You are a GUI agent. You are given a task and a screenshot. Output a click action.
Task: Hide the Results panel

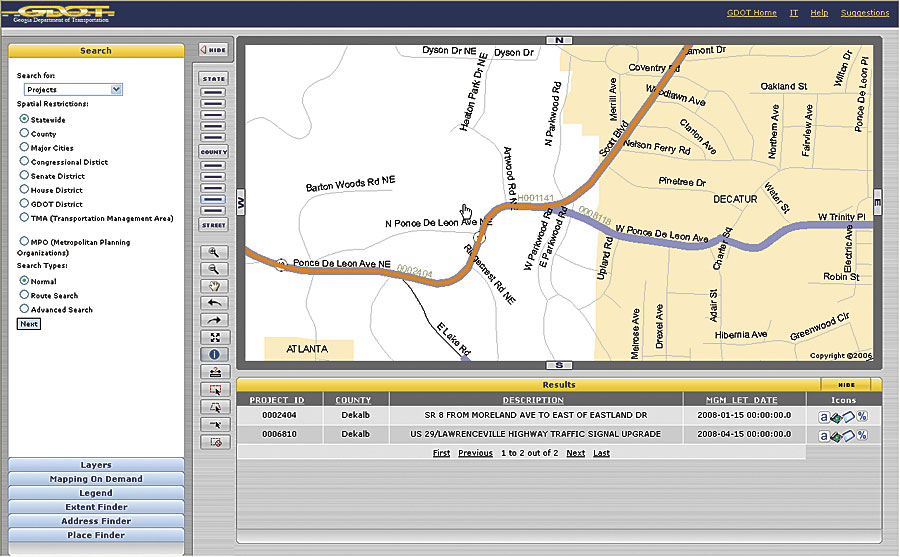pyautogui.click(x=846, y=385)
